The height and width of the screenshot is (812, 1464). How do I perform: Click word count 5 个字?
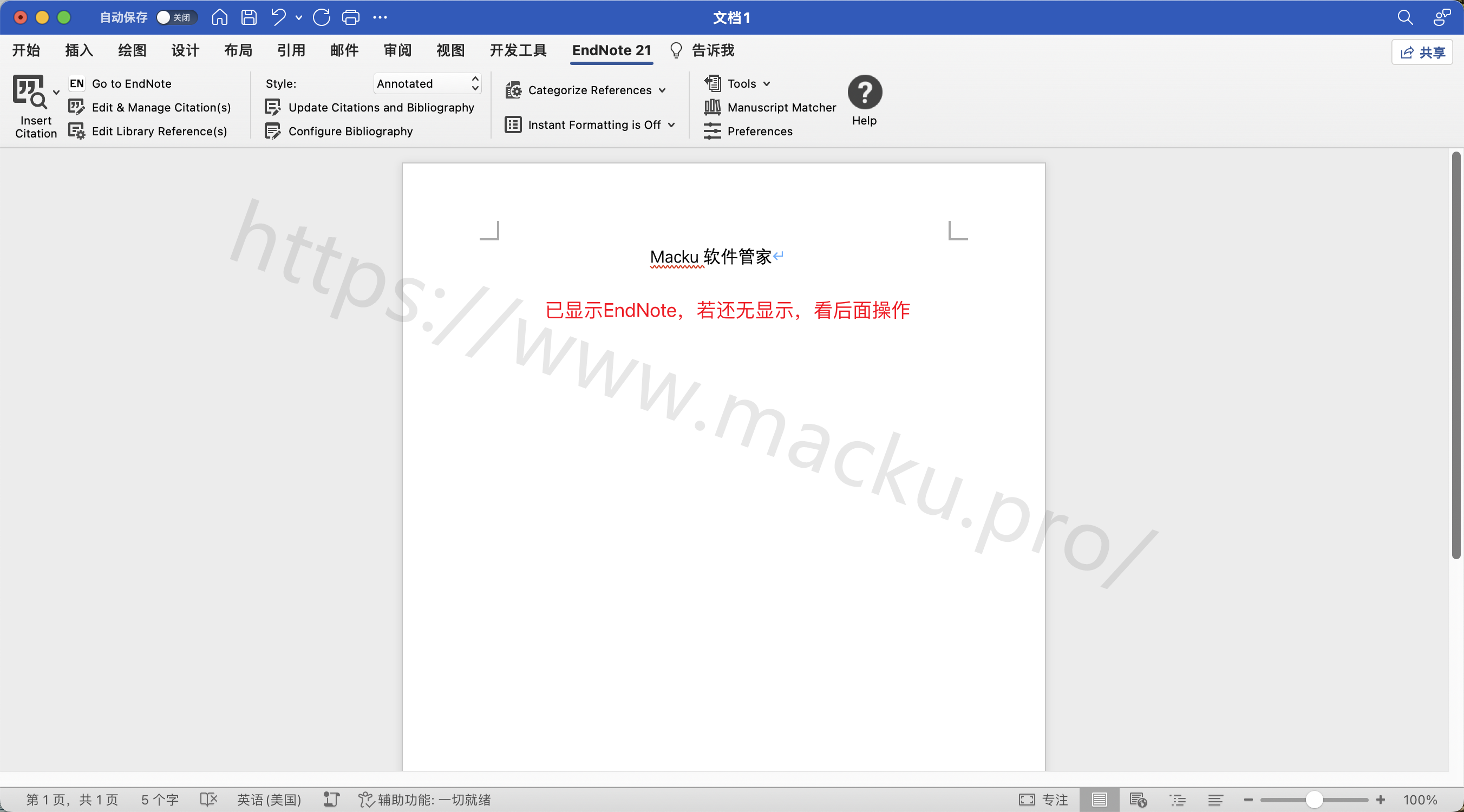pos(160,800)
